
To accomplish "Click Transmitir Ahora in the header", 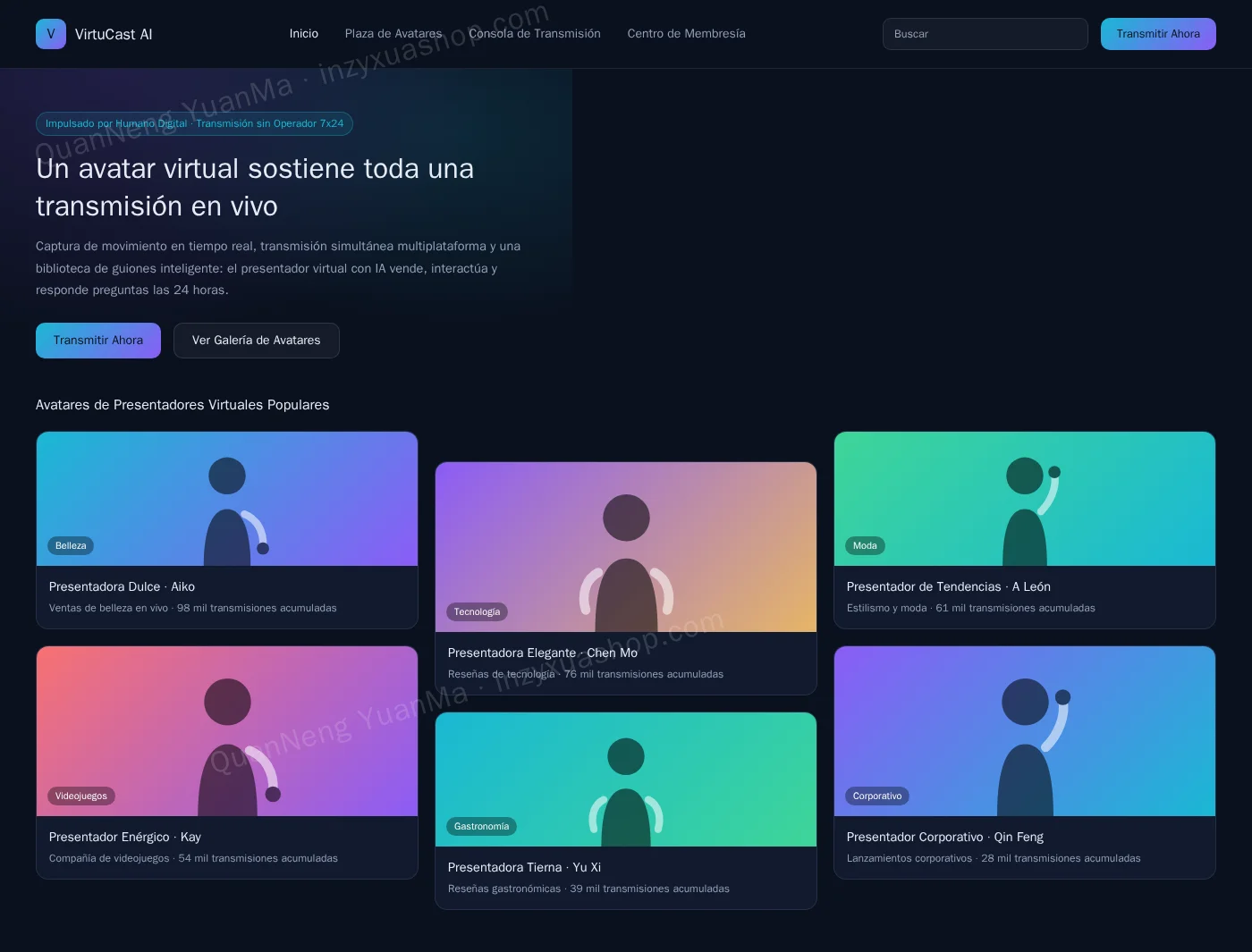I will click(x=1158, y=34).
